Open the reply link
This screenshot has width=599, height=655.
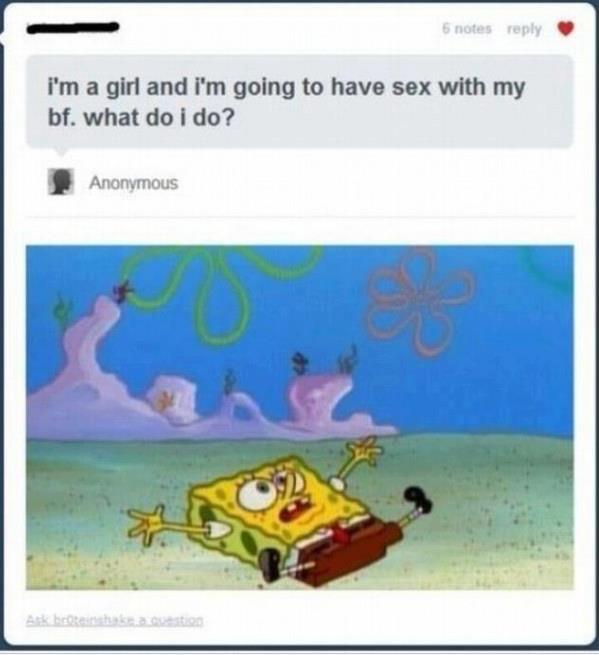coord(524,29)
